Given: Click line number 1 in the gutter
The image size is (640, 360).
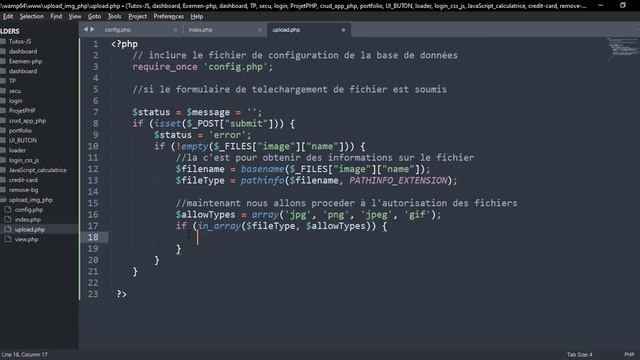Looking at the screenshot, I should (95, 44).
